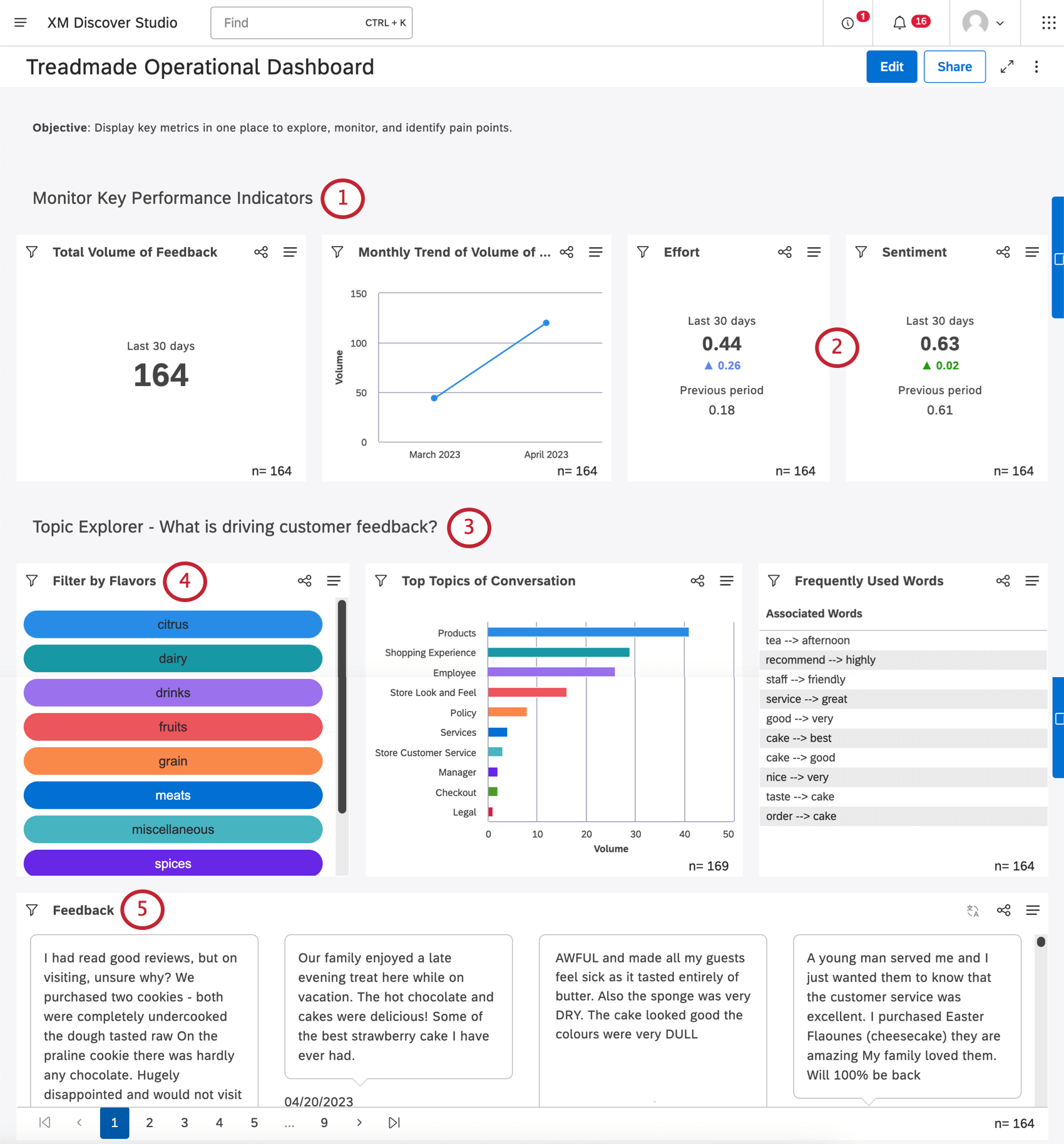Open the notifications bell showing 16 alerts
The image size is (1064, 1144).
899,22
